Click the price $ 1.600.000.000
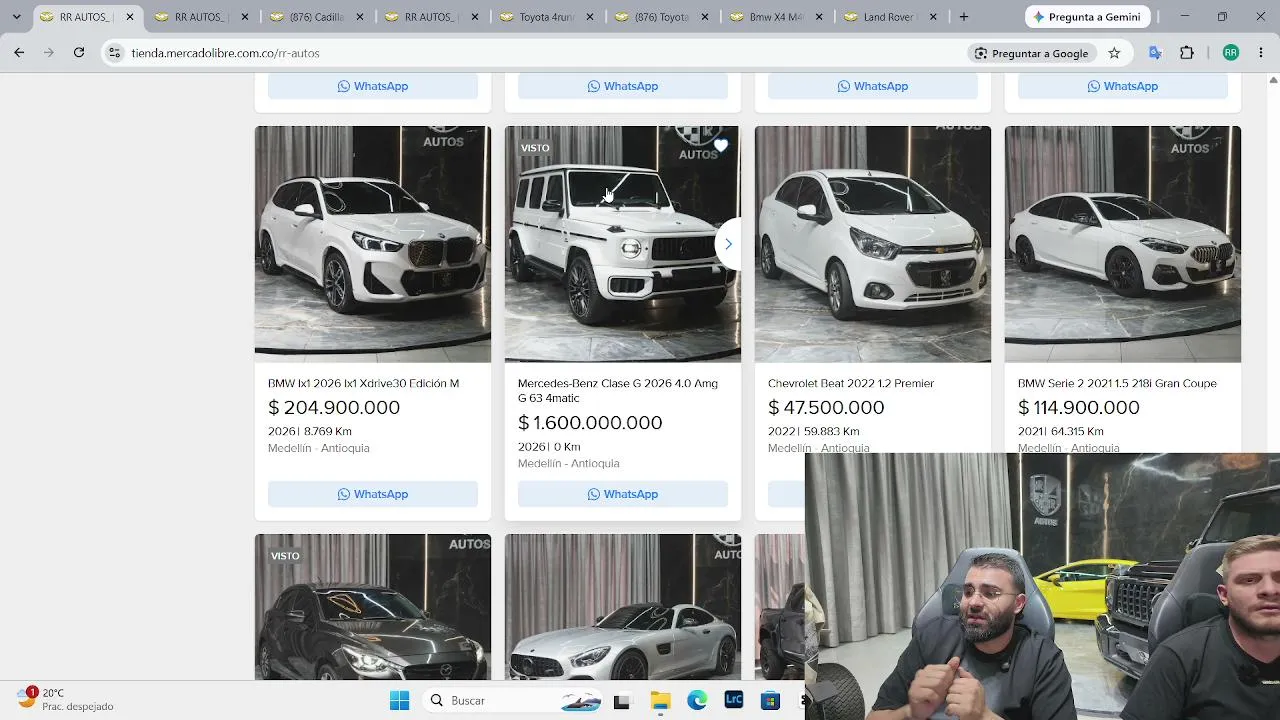The image size is (1280, 720). point(590,422)
